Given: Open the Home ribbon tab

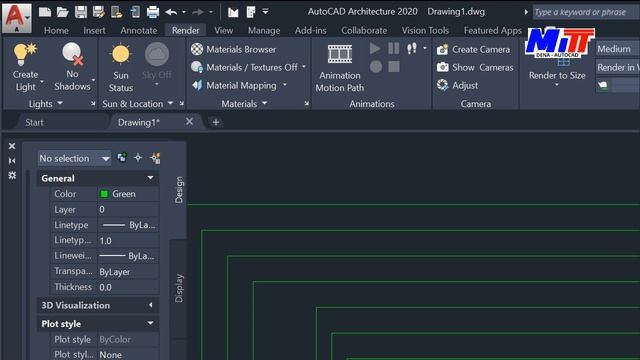Looking at the screenshot, I should [56, 30].
